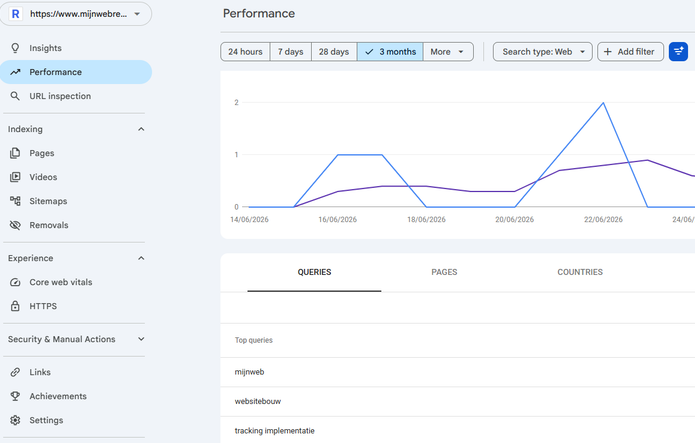Open URL inspection in the sidebar

click(x=76, y=96)
